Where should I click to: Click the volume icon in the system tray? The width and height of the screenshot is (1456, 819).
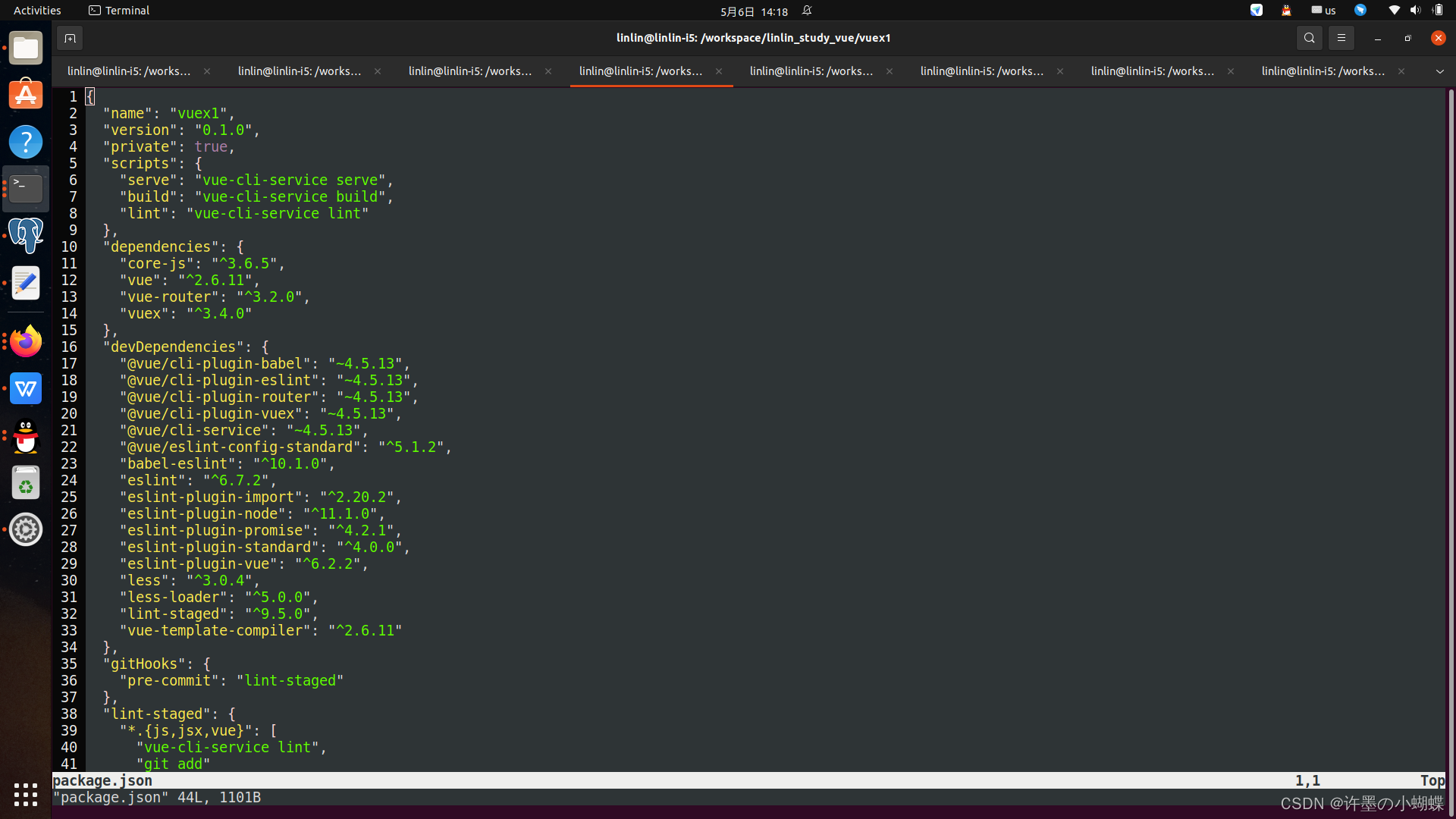(1415, 11)
